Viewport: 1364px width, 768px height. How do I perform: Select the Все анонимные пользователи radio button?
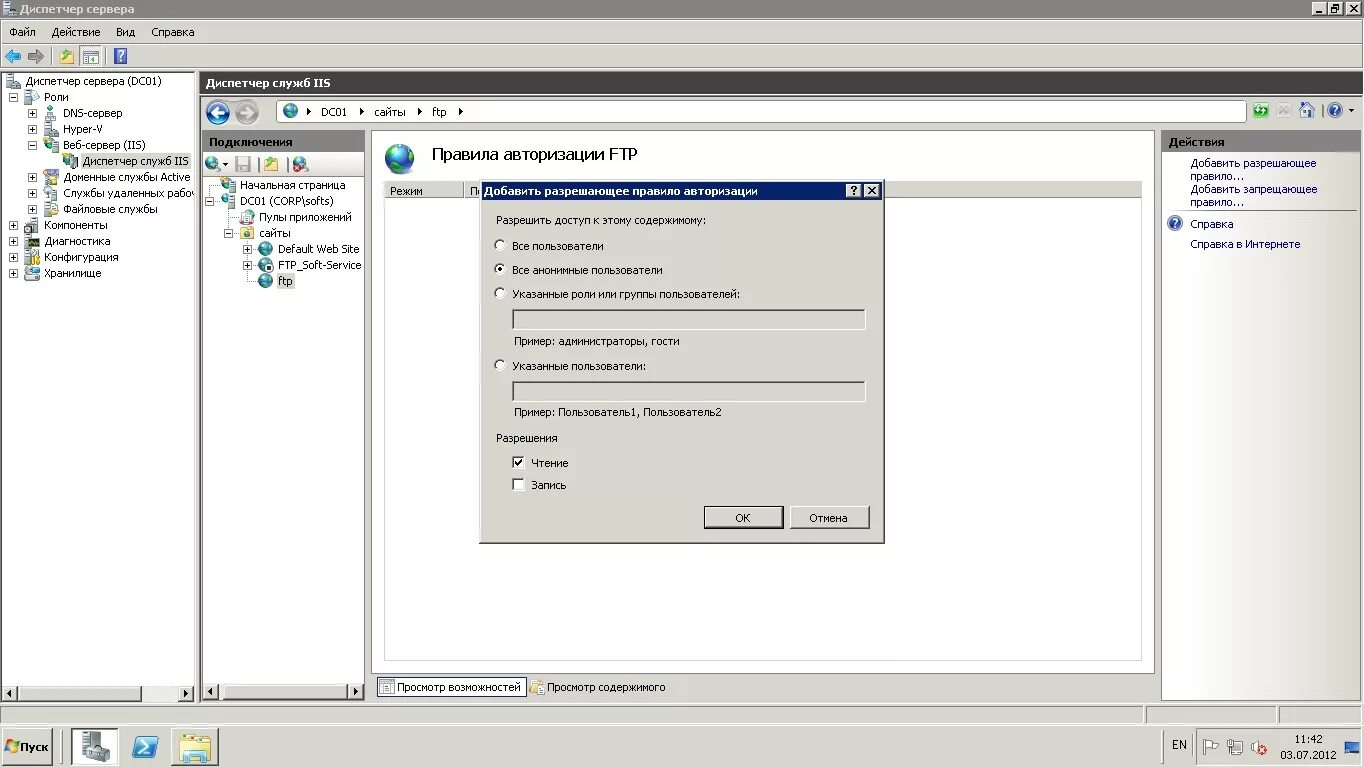coord(500,269)
